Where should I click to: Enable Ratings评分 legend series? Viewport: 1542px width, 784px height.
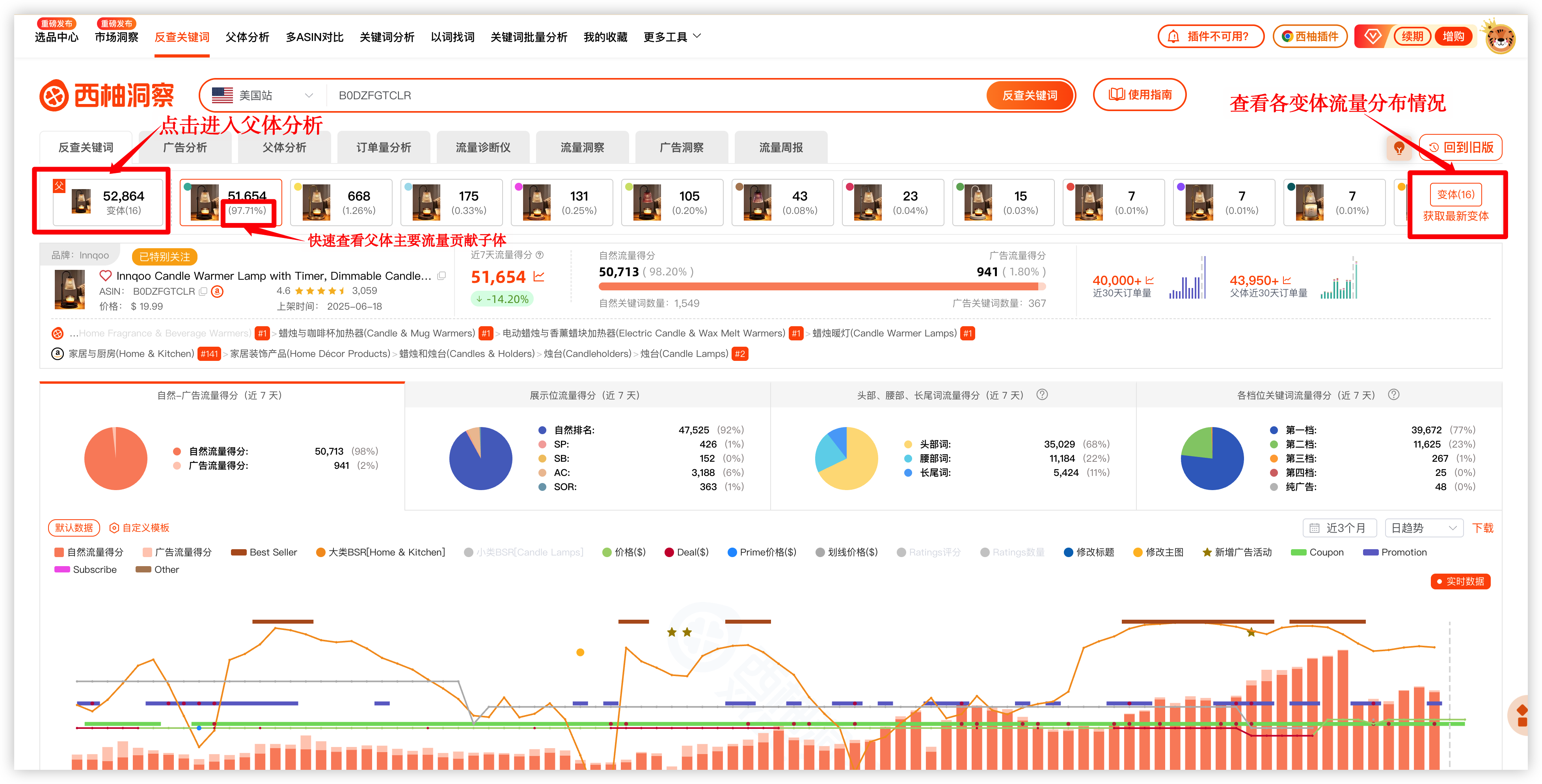click(x=928, y=552)
